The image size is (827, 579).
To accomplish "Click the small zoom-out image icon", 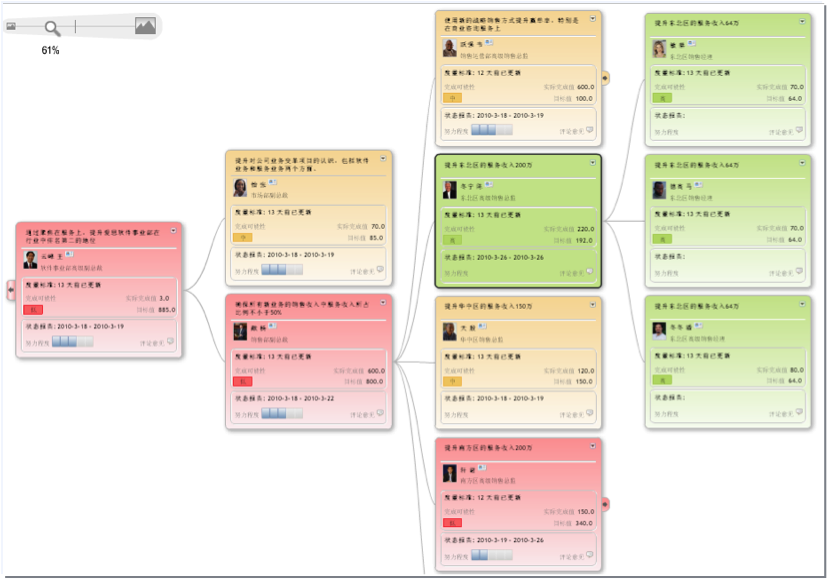I will pos(11,27).
